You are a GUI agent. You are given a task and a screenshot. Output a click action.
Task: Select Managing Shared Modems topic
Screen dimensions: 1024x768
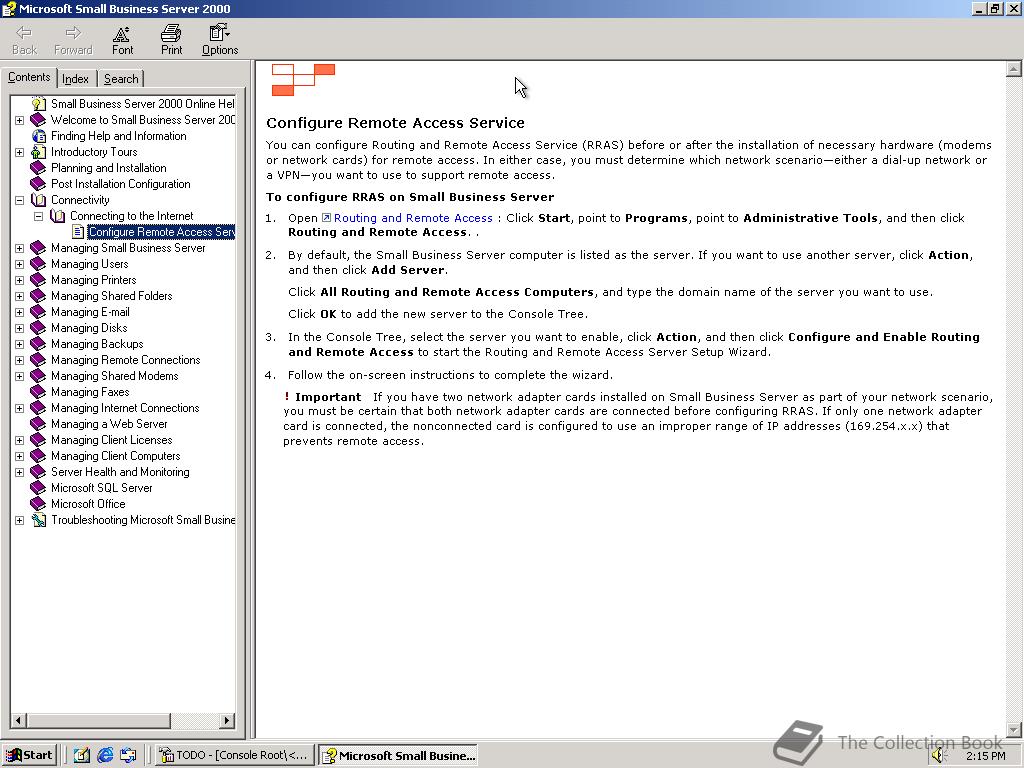point(114,376)
